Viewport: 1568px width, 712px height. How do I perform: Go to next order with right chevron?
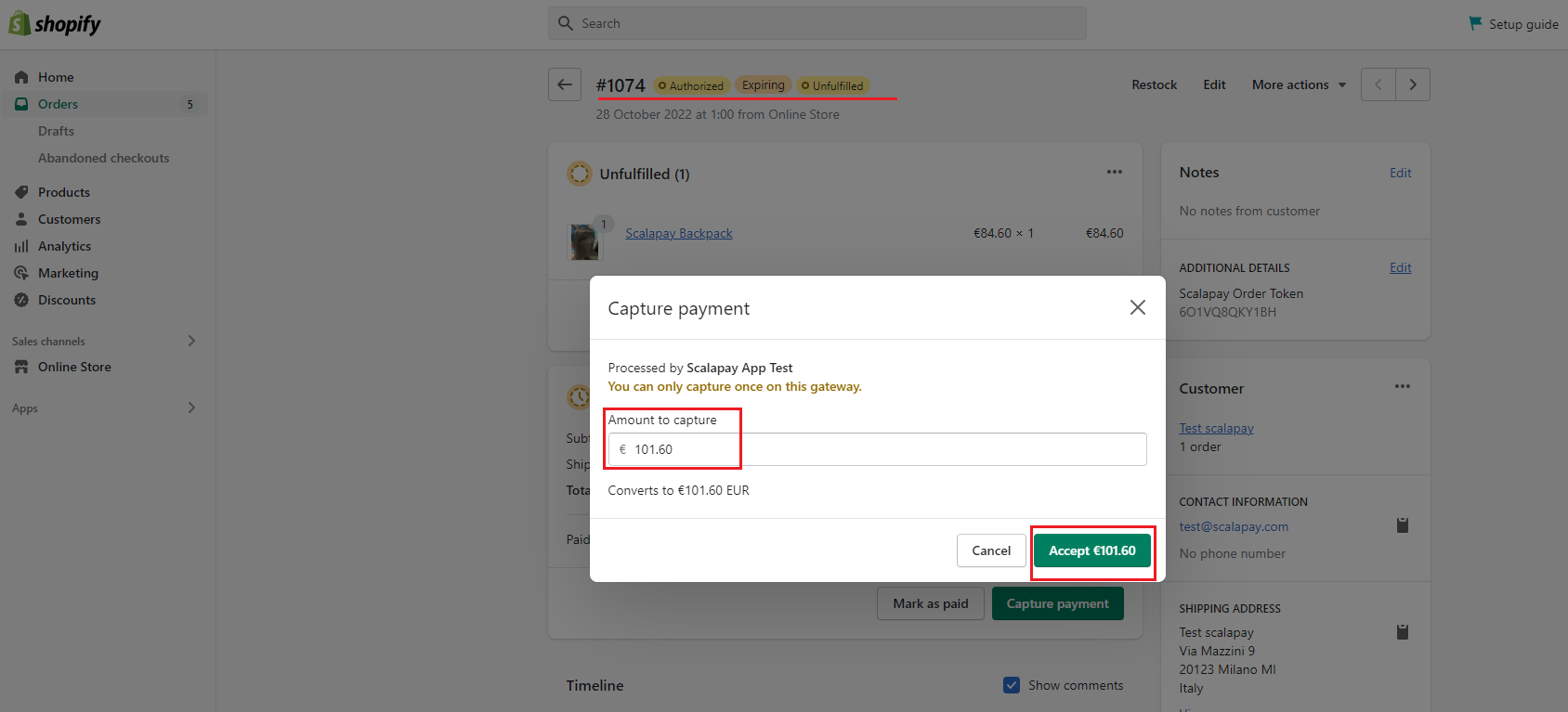pos(1413,84)
